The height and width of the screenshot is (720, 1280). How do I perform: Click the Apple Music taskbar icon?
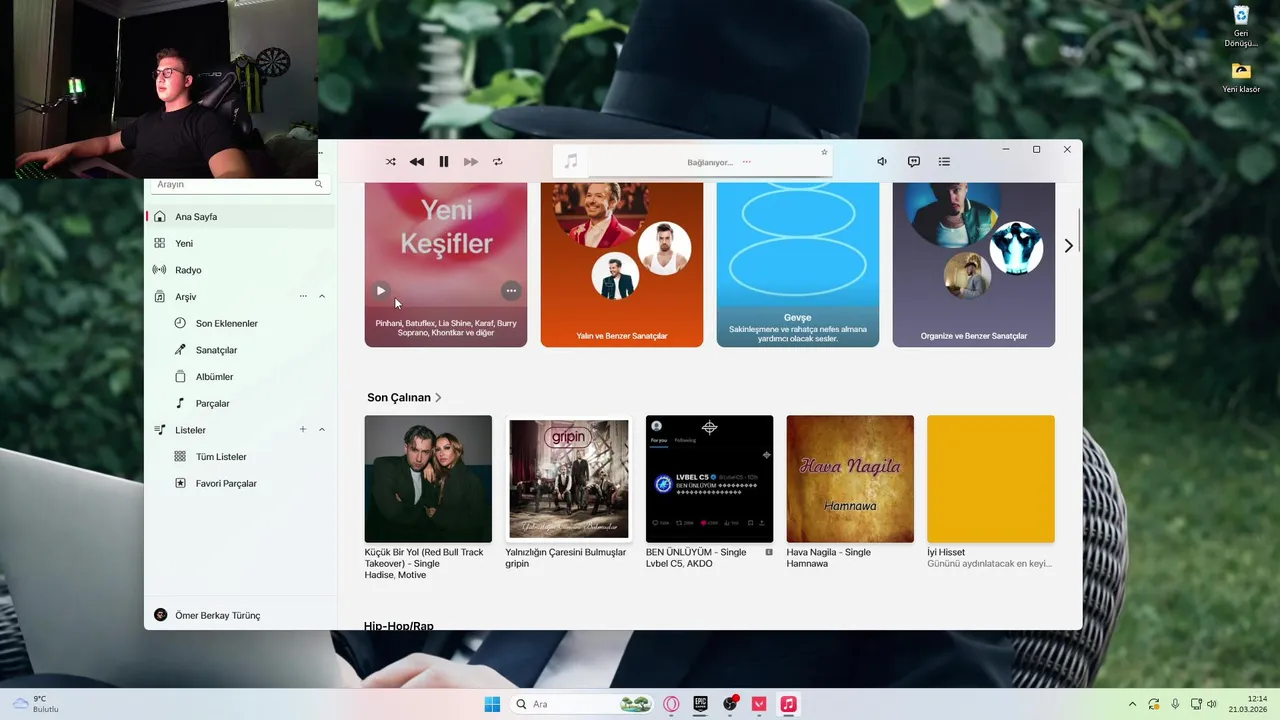point(788,704)
